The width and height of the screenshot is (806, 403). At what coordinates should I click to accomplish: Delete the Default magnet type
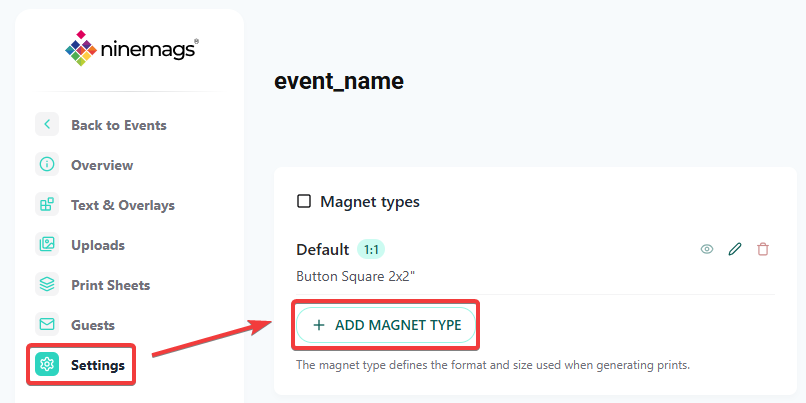pyautogui.click(x=763, y=249)
